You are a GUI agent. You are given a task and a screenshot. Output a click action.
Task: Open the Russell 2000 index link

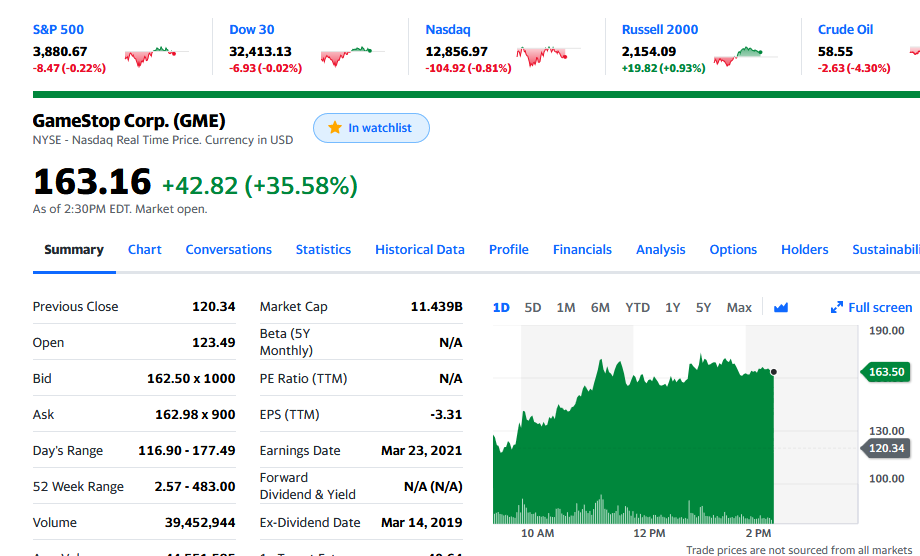[660, 29]
